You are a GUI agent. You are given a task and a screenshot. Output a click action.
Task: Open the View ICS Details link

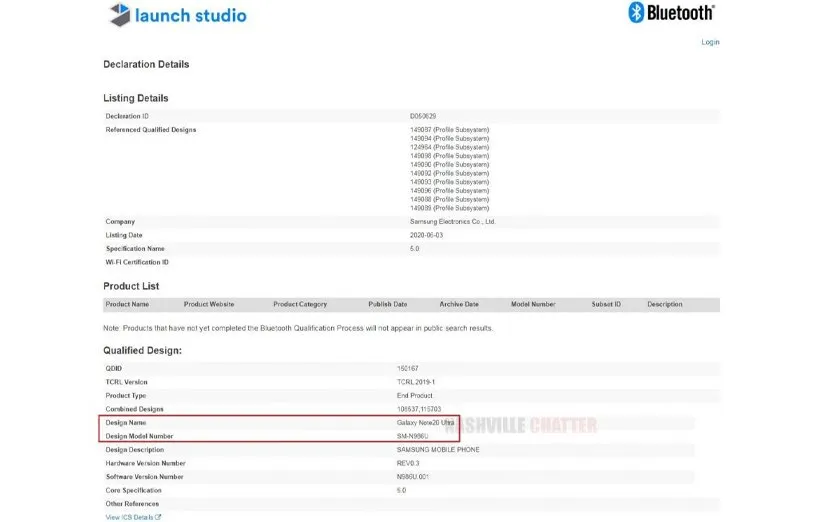(x=130, y=517)
